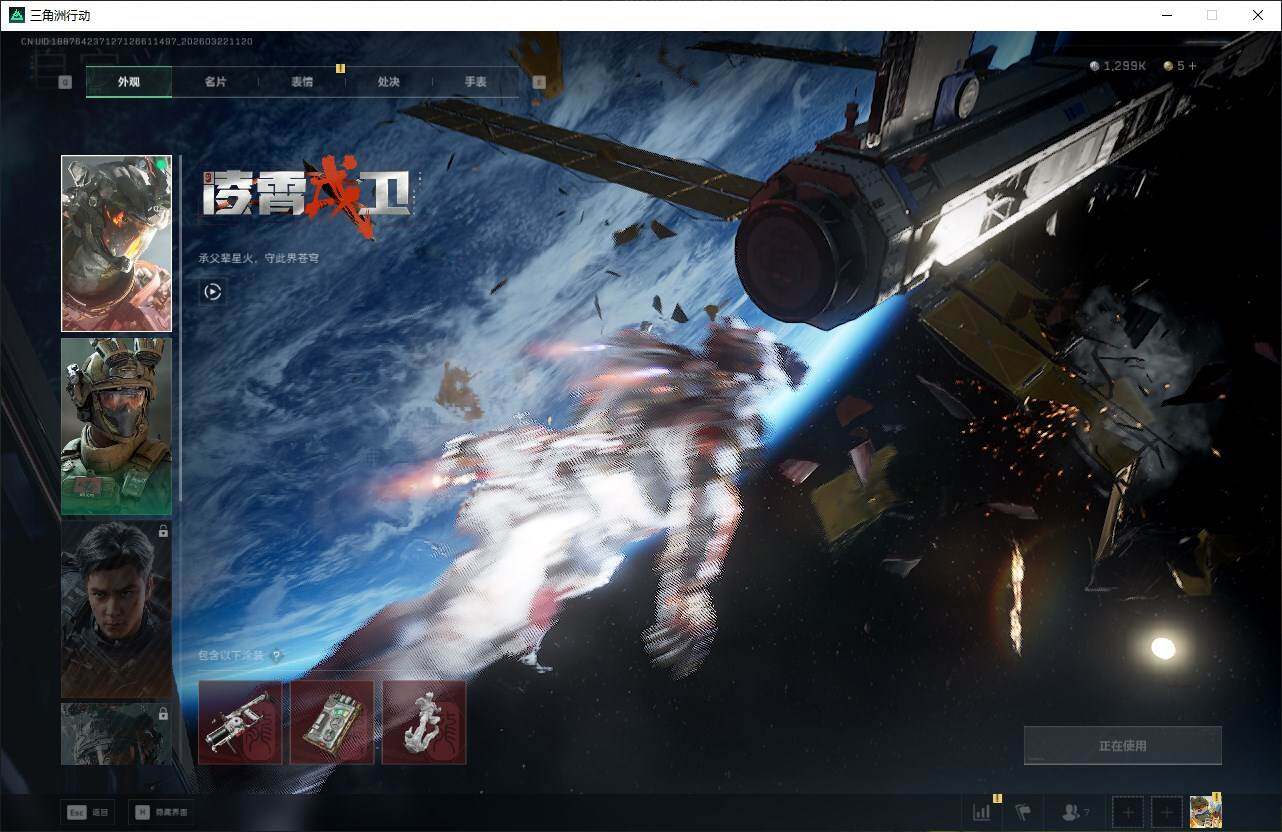Click the flag icon in the bottom bar

click(x=1023, y=812)
